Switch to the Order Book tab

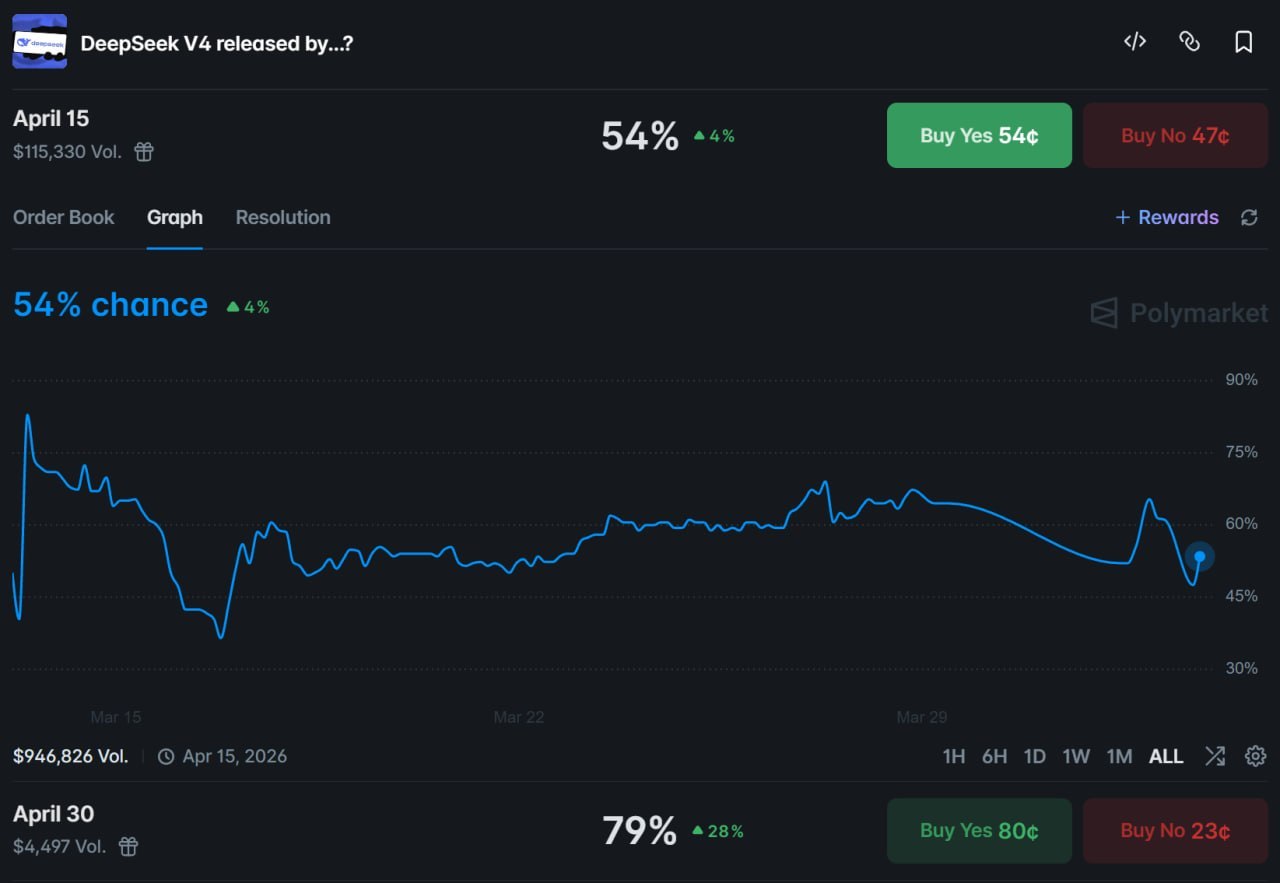(64, 218)
